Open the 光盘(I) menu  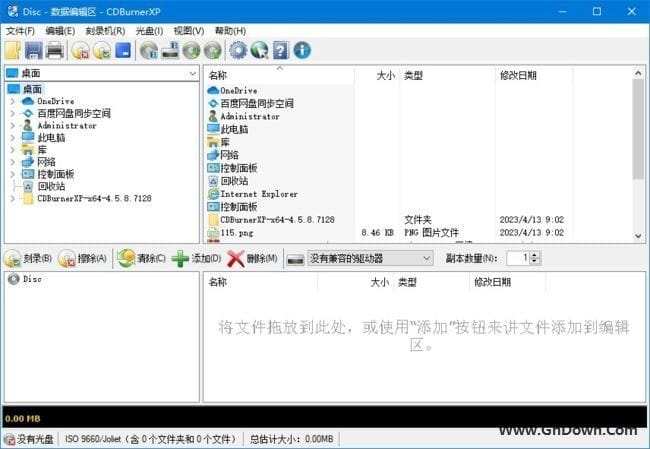pos(150,31)
